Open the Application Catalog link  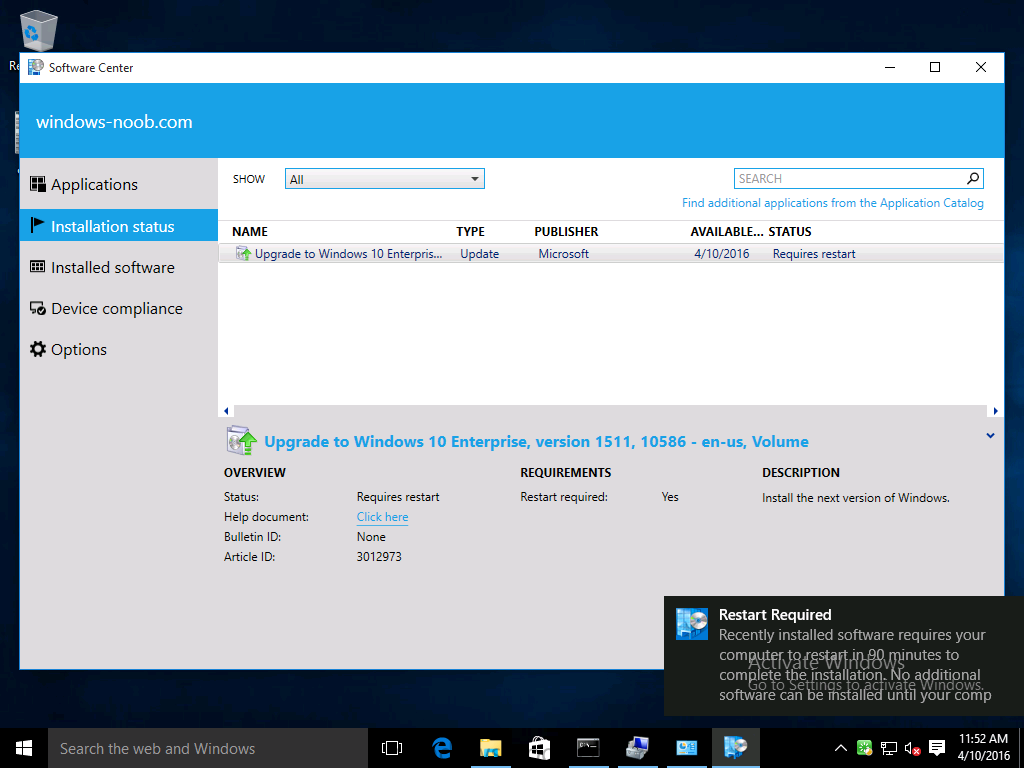pos(833,203)
